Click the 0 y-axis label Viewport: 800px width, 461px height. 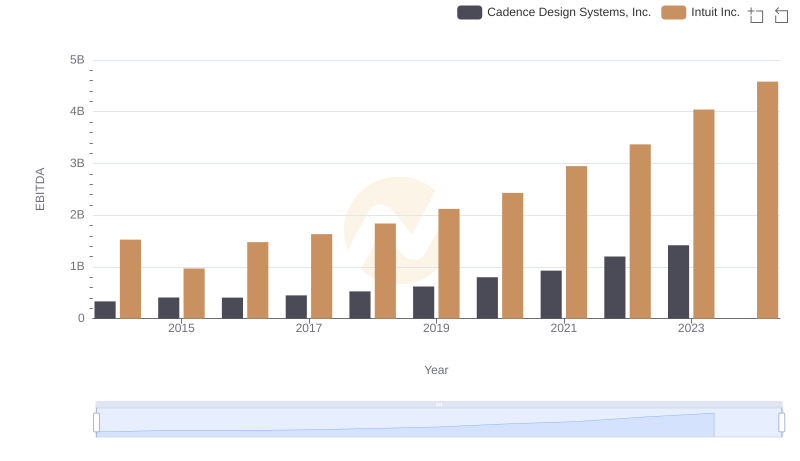tap(81, 318)
